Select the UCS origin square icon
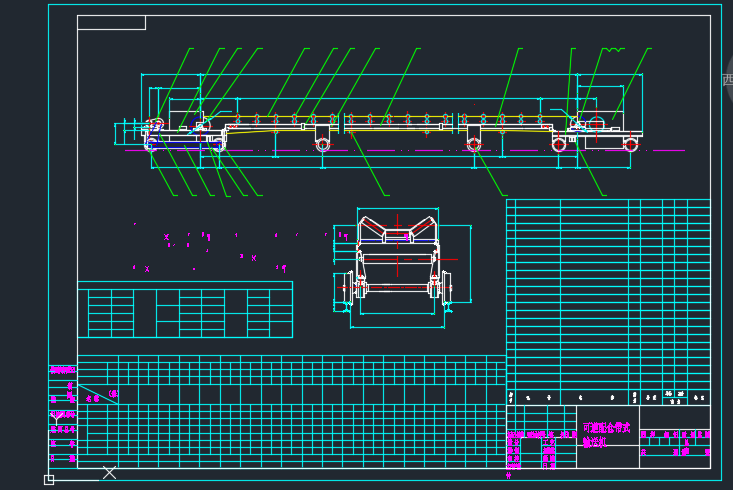The height and width of the screenshot is (490, 733). (49, 480)
